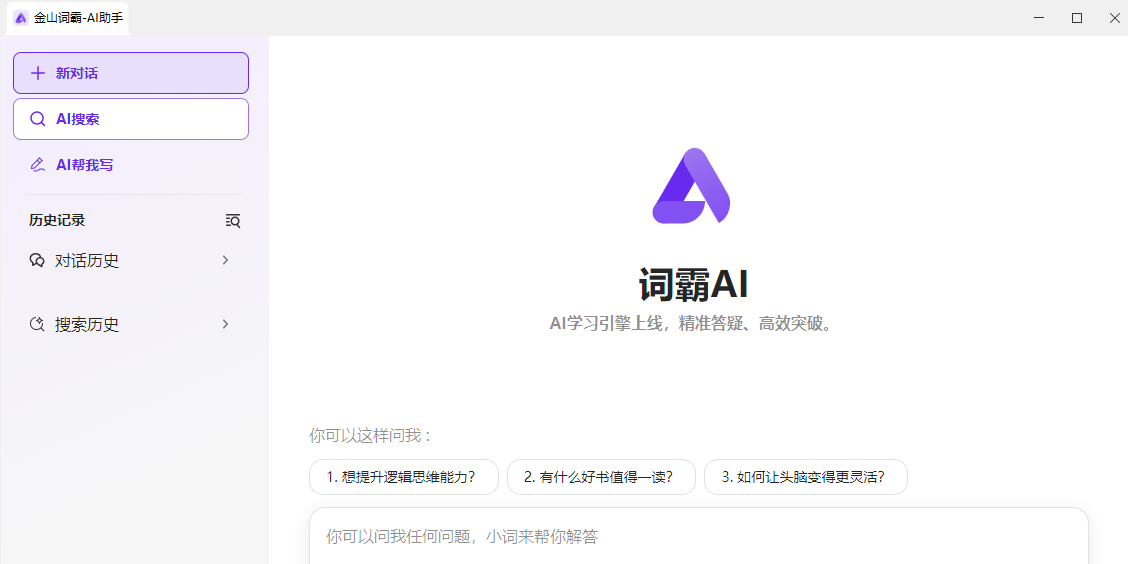
Task: Open AI帮我写 writing assistant
Action: [131, 165]
